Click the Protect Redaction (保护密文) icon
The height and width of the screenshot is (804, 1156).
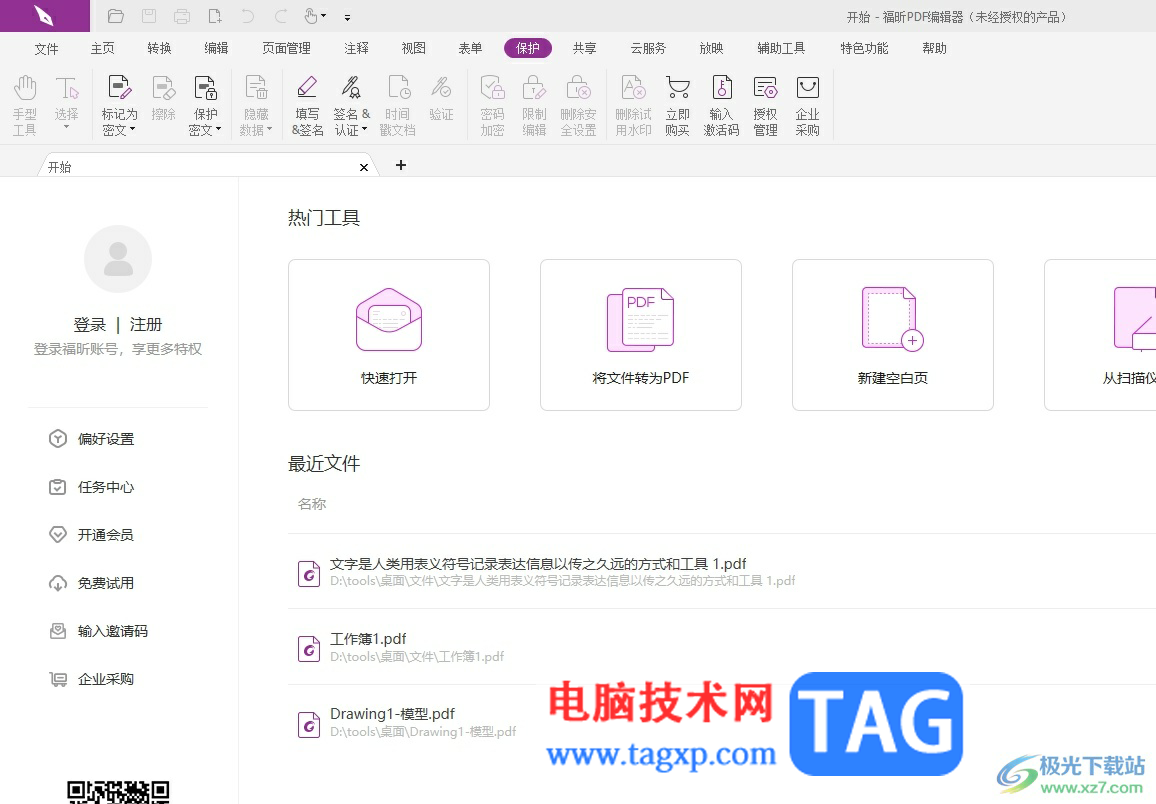click(206, 88)
